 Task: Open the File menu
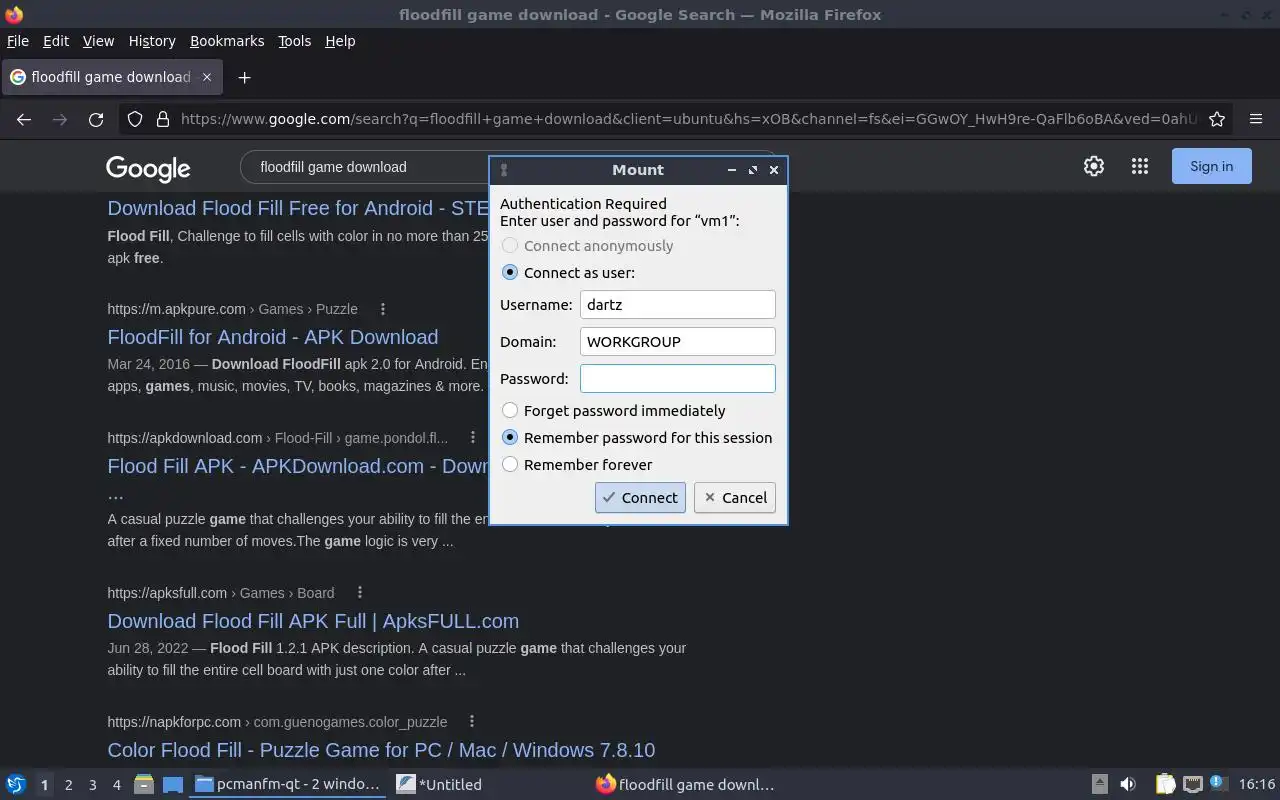(x=18, y=41)
